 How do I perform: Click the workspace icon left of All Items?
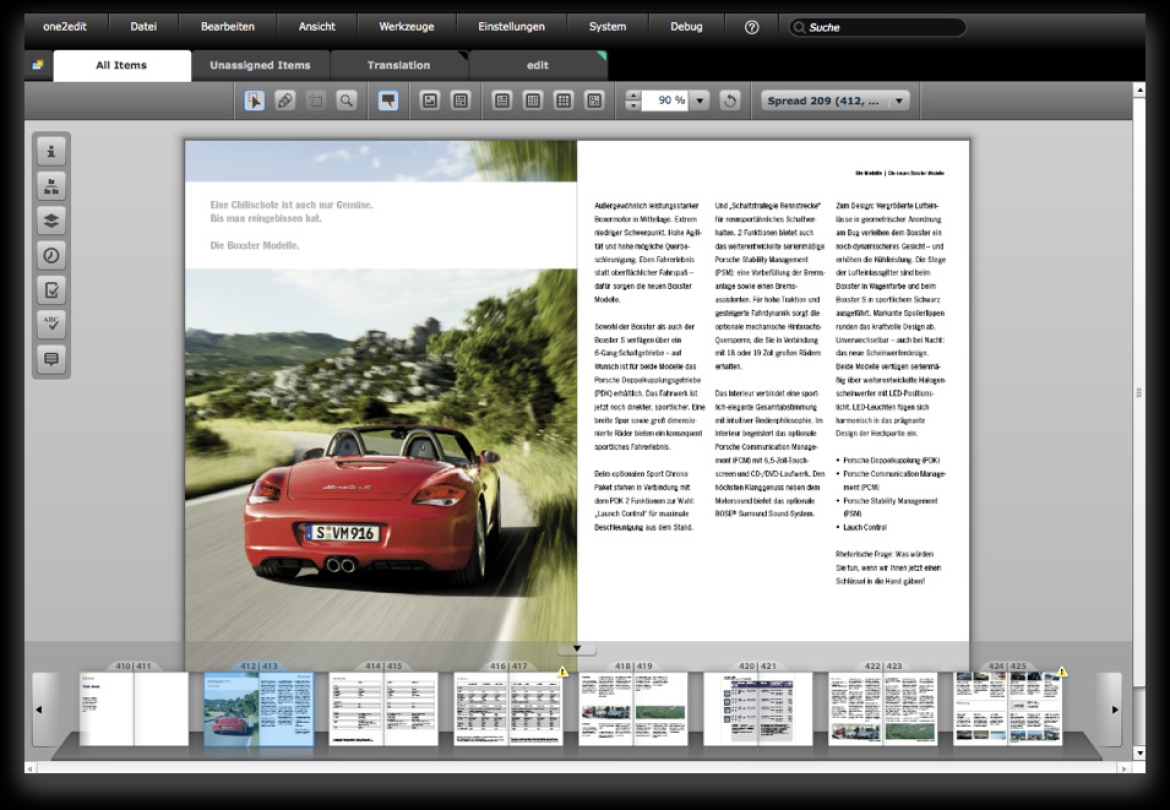[38, 66]
